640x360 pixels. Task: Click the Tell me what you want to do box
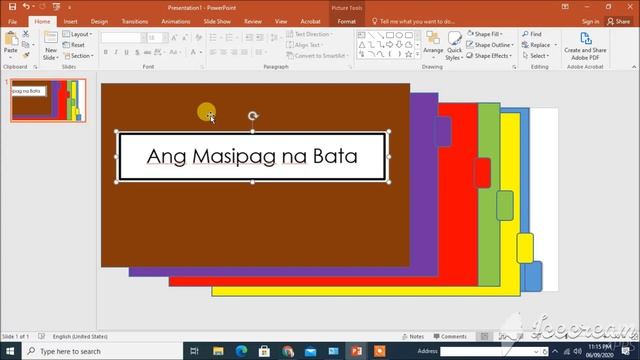(413, 21)
